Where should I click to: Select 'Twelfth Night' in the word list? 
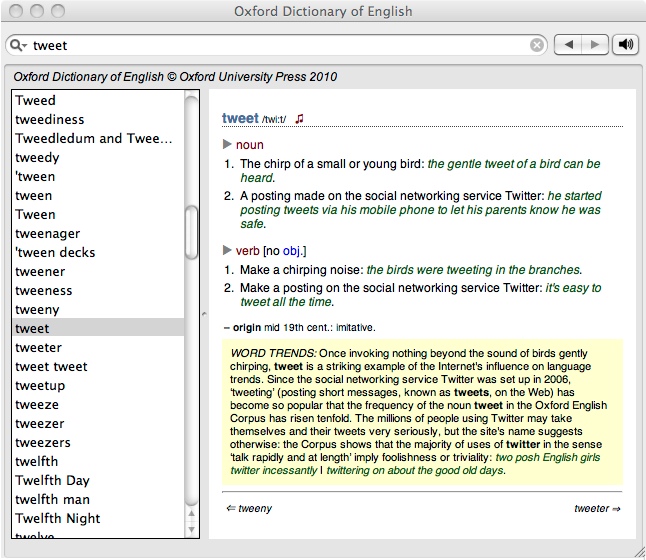click(x=57, y=519)
